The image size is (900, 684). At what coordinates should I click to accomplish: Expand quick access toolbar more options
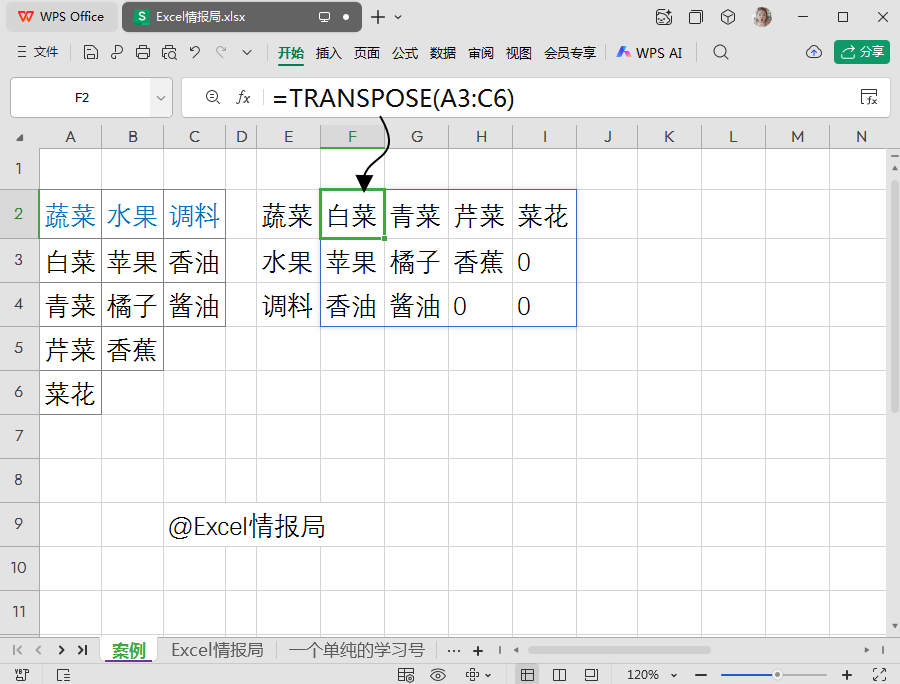point(247,53)
